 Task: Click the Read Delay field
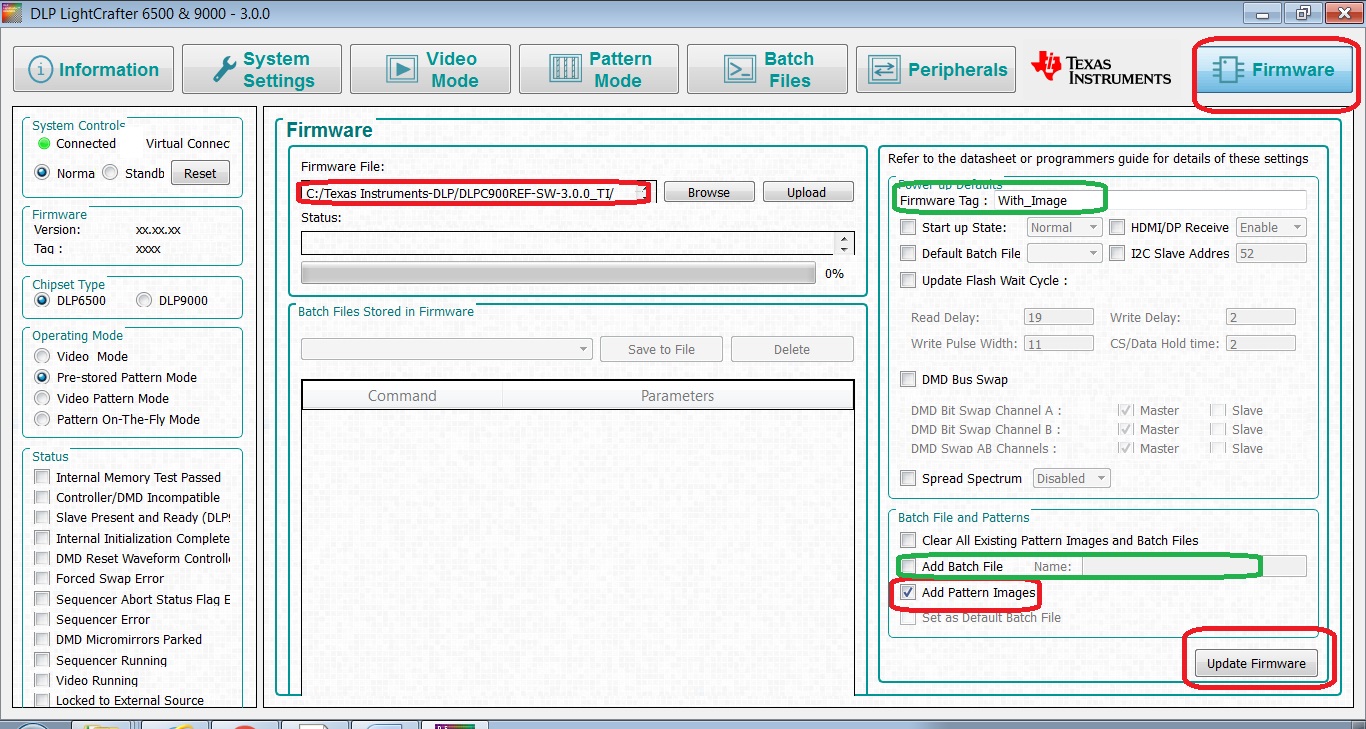[1059, 317]
